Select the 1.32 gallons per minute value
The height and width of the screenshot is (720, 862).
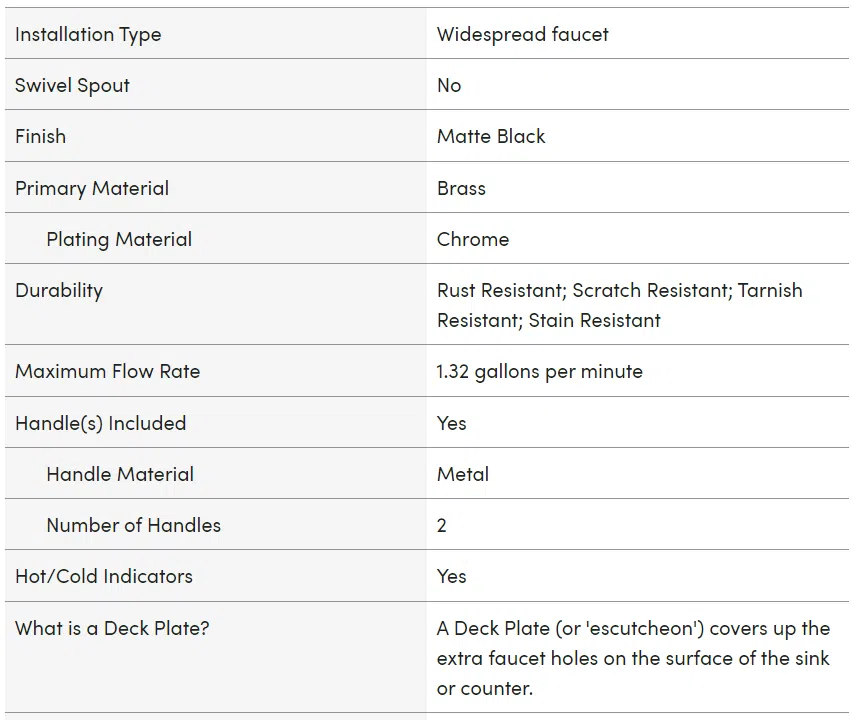(x=539, y=372)
